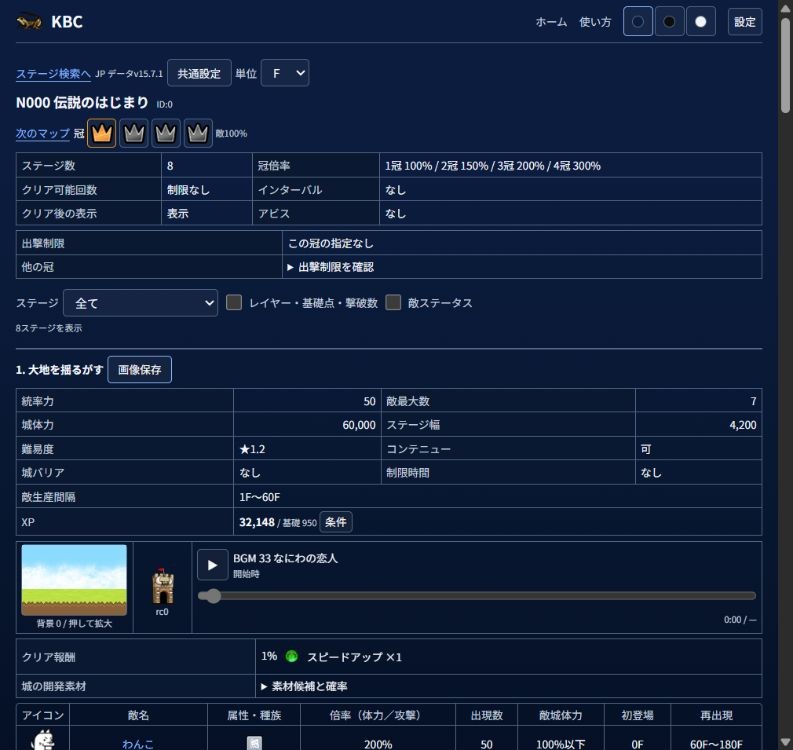Enable 敵ステータス checkbox
The image size is (793, 750).
click(x=393, y=302)
